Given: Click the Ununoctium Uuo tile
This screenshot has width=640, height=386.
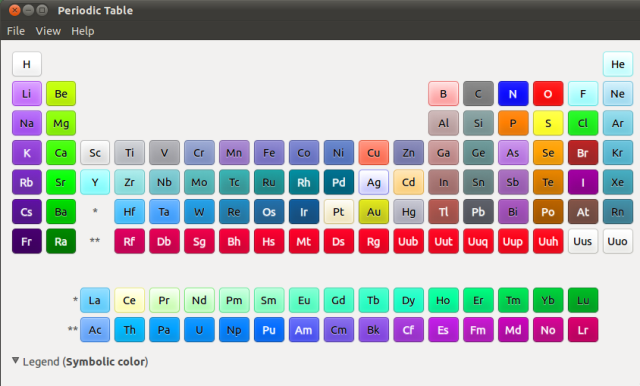Looking at the screenshot, I should 618,242.
